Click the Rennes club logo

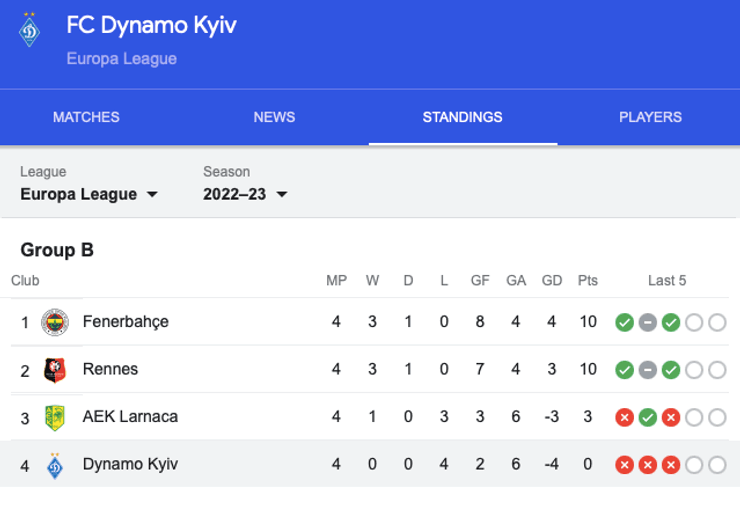55,370
